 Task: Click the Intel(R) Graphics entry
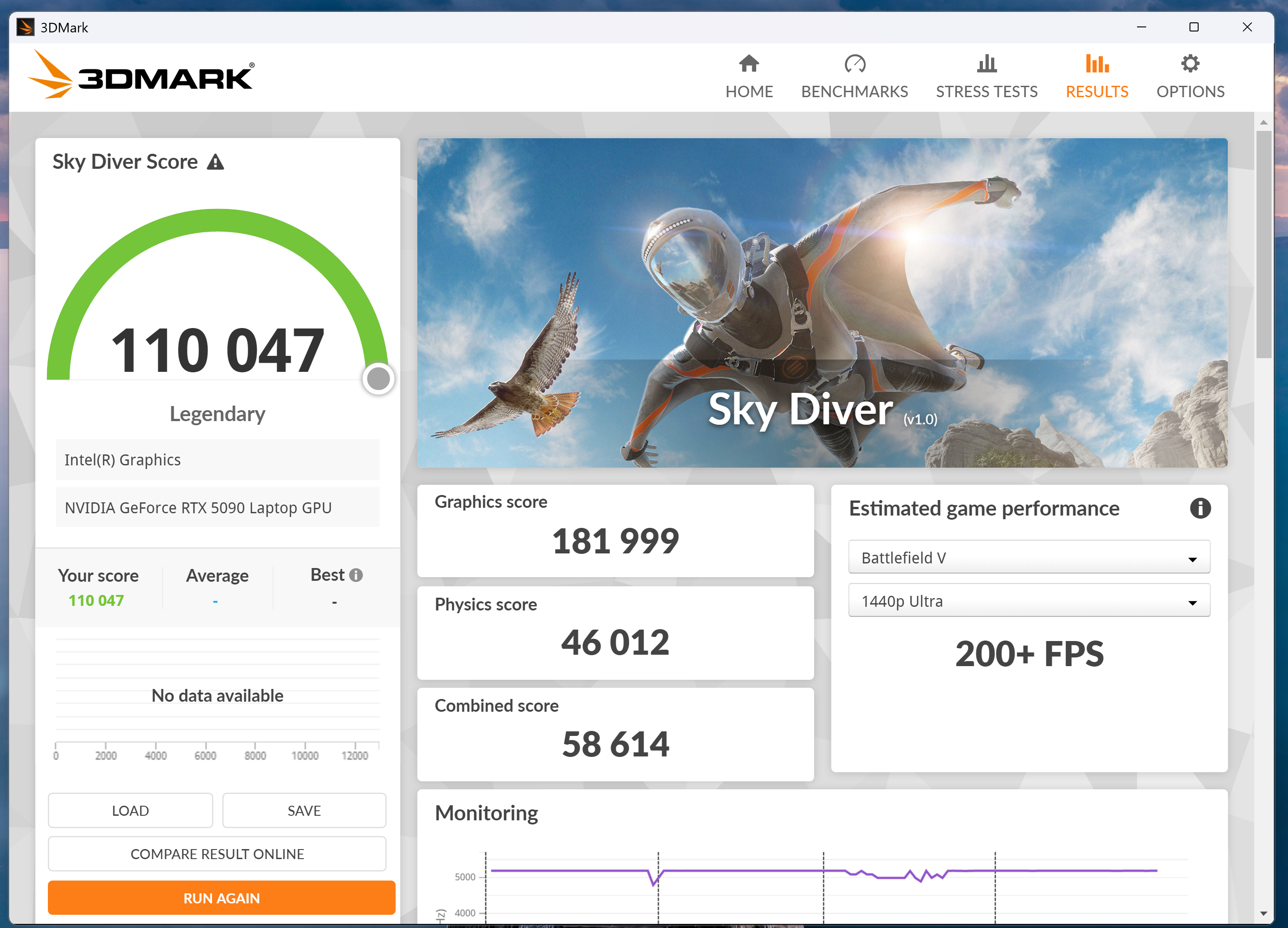(x=217, y=459)
